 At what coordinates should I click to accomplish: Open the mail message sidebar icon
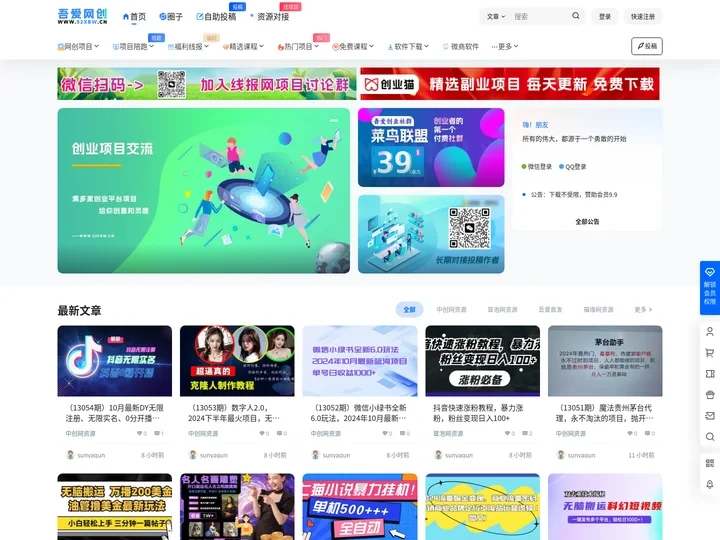pos(709,416)
